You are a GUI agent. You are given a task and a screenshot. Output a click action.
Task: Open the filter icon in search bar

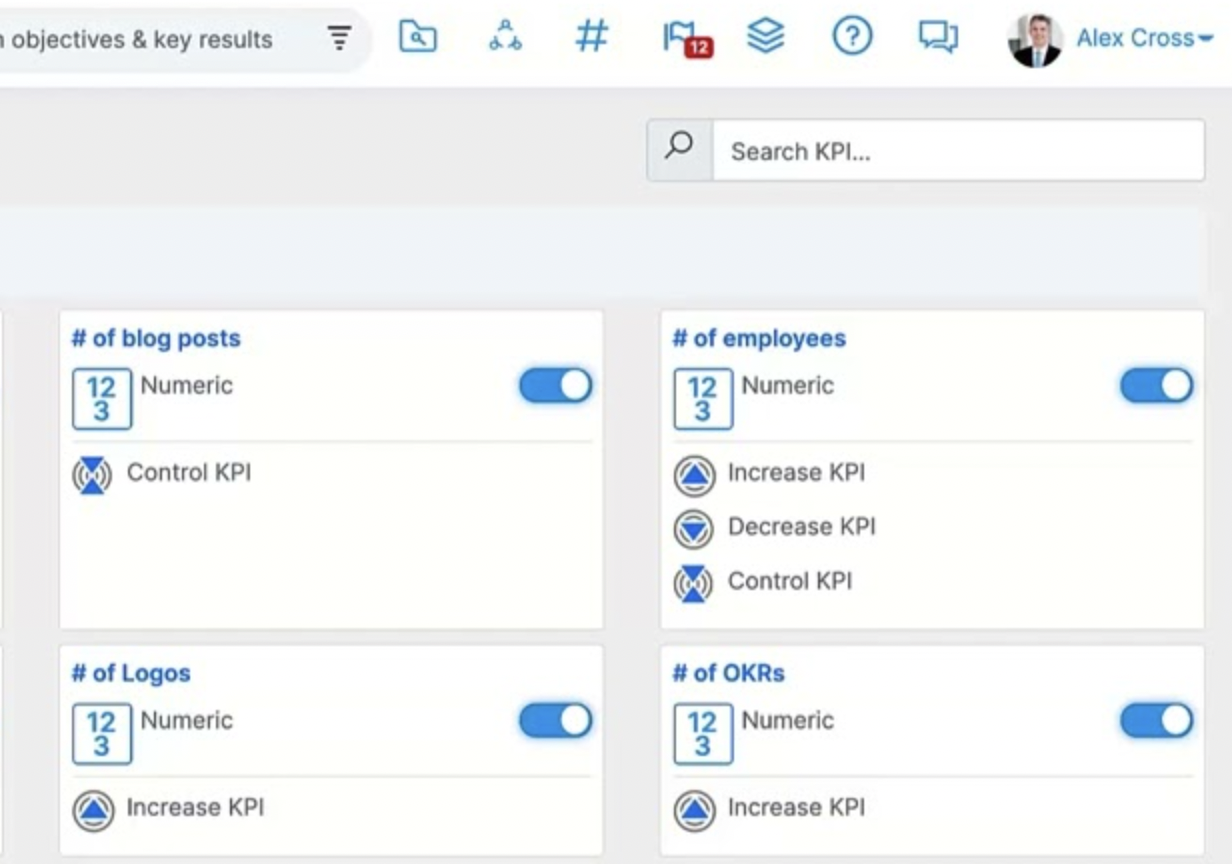[x=340, y=39]
